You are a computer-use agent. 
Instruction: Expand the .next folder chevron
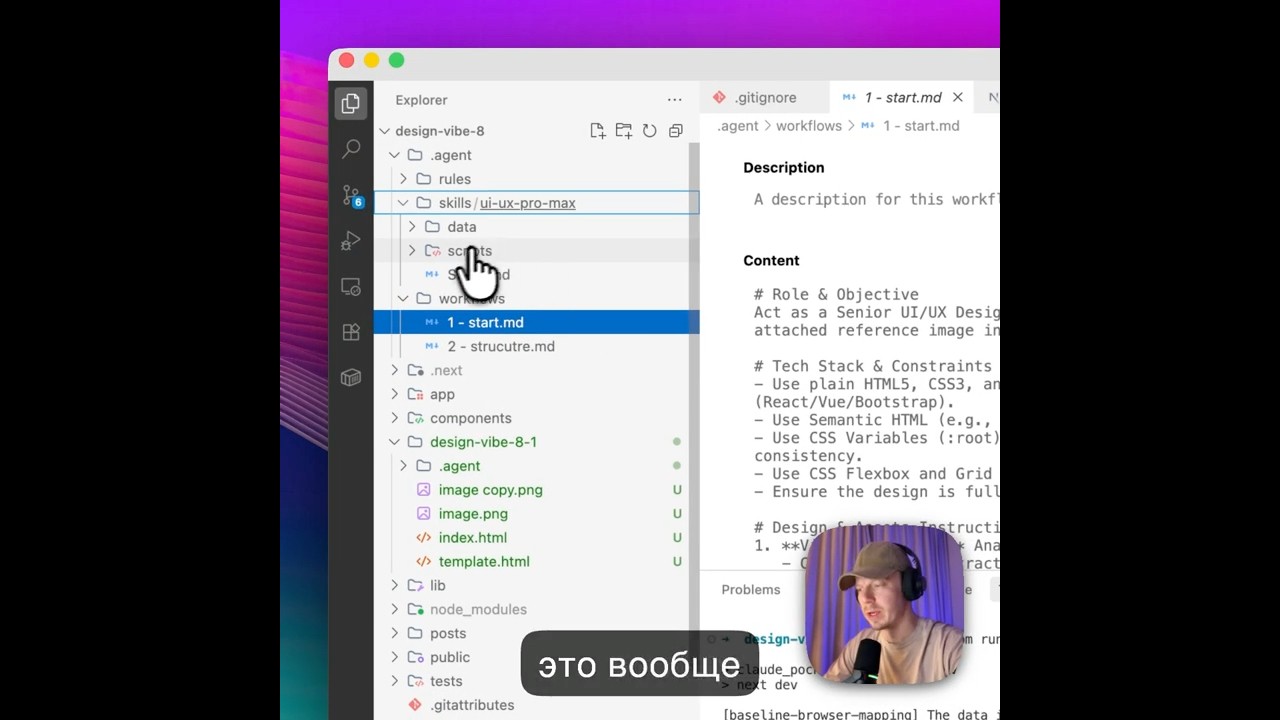[394, 370]
